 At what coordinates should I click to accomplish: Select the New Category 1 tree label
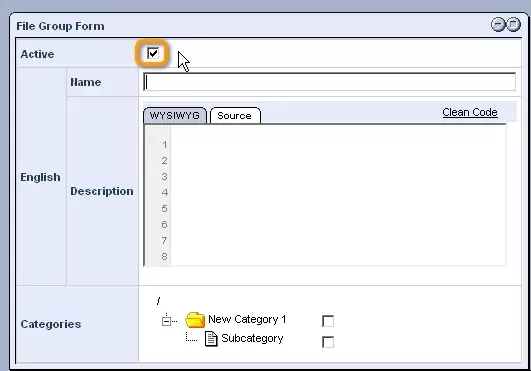(x=247, y=319)
